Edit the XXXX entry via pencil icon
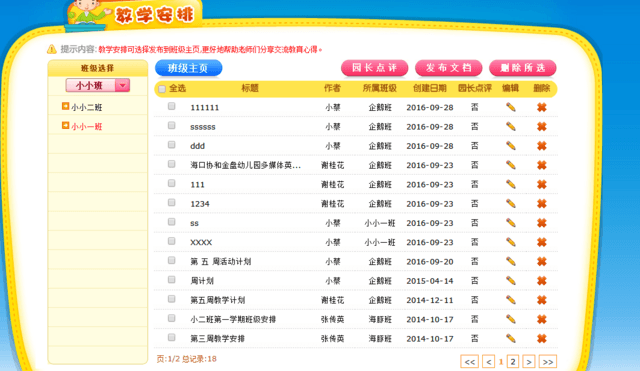This screenshot has width=640, height=371. (511, 242)
